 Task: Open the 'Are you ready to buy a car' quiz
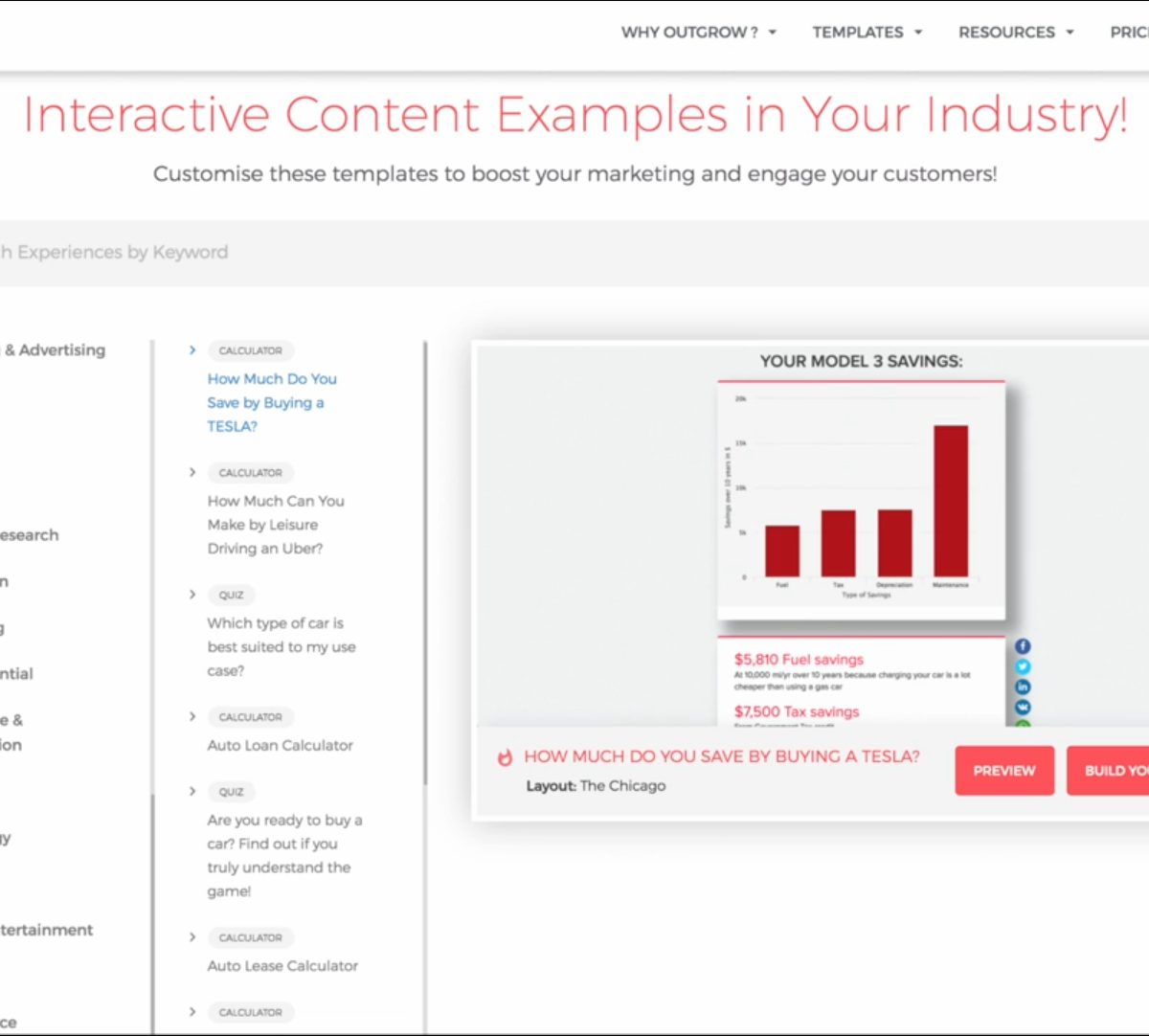pyautogui.click(x=284, y=855)
